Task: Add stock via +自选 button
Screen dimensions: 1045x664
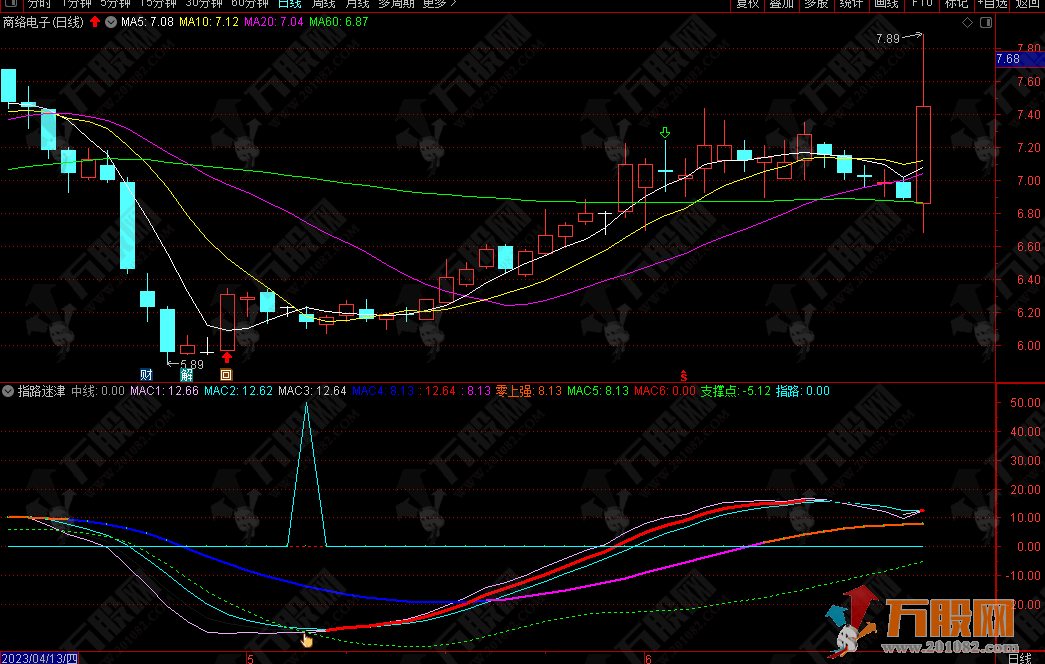Action: click(992, 3)
